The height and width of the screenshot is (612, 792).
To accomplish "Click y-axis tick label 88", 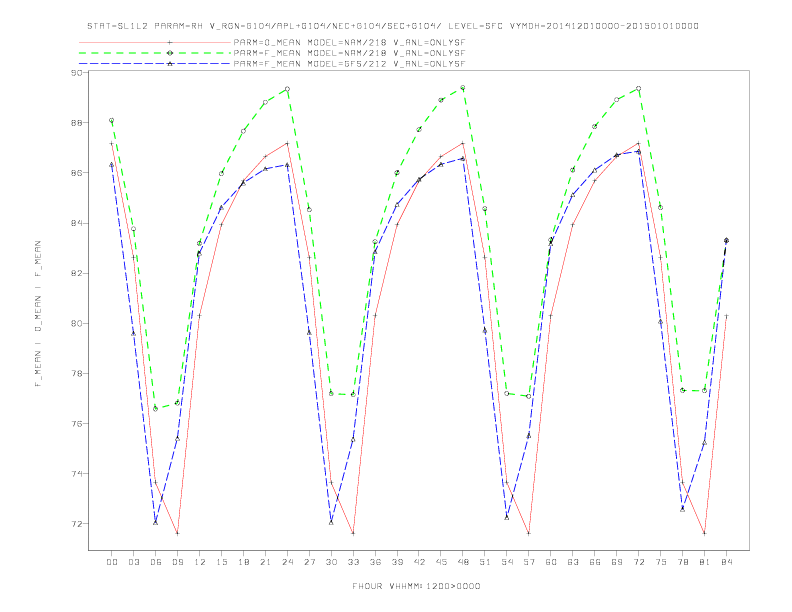I will pyautogui.click(x=77, y=123).
